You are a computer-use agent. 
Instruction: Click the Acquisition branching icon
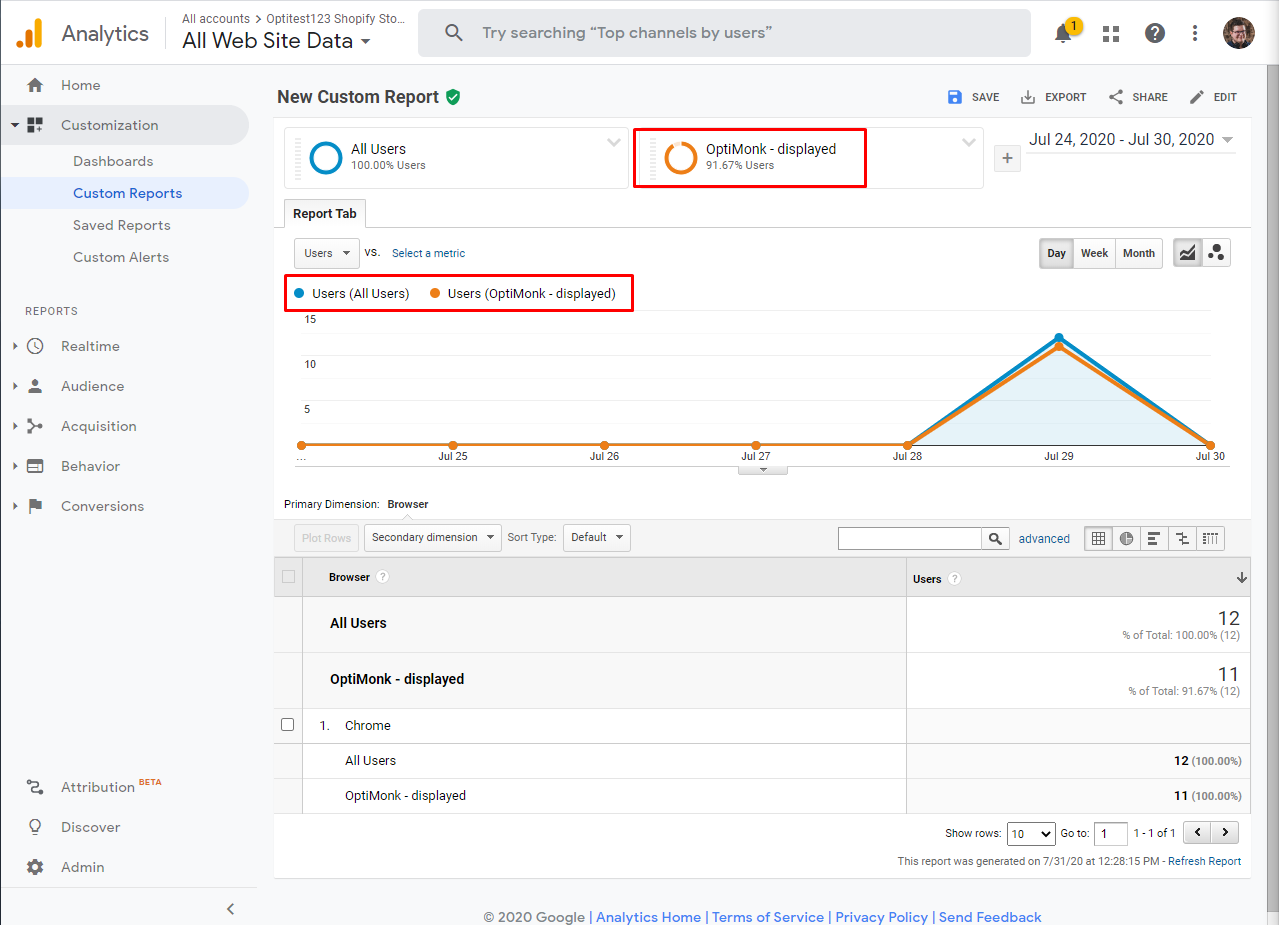point(35,426)
